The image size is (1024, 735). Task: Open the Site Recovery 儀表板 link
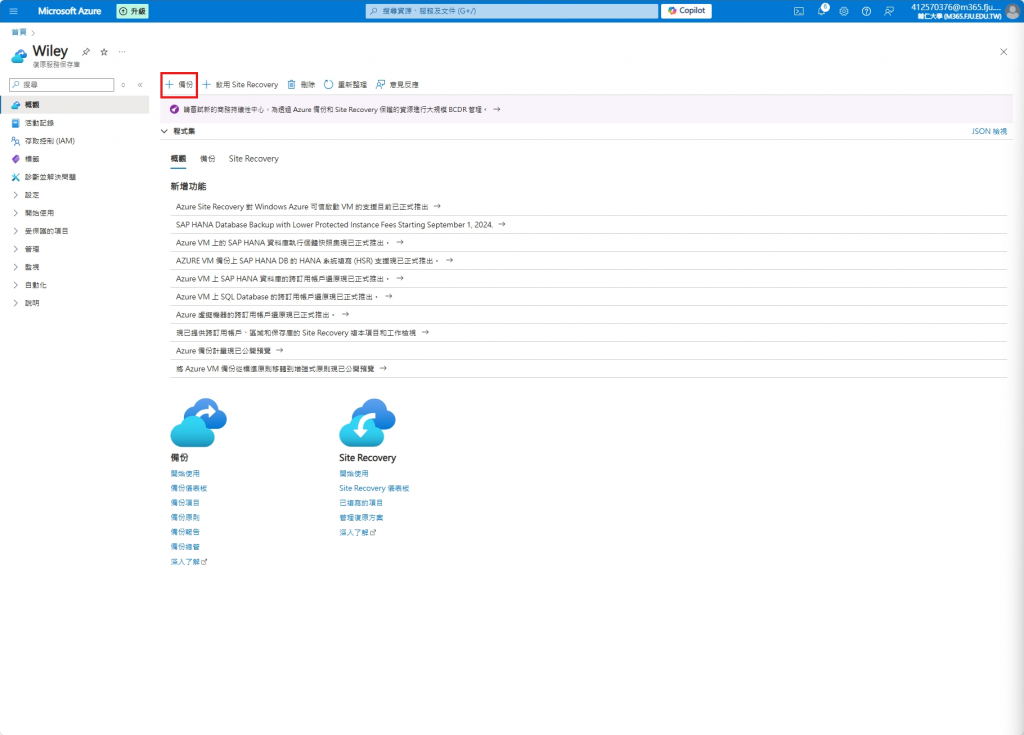(374, 488)
